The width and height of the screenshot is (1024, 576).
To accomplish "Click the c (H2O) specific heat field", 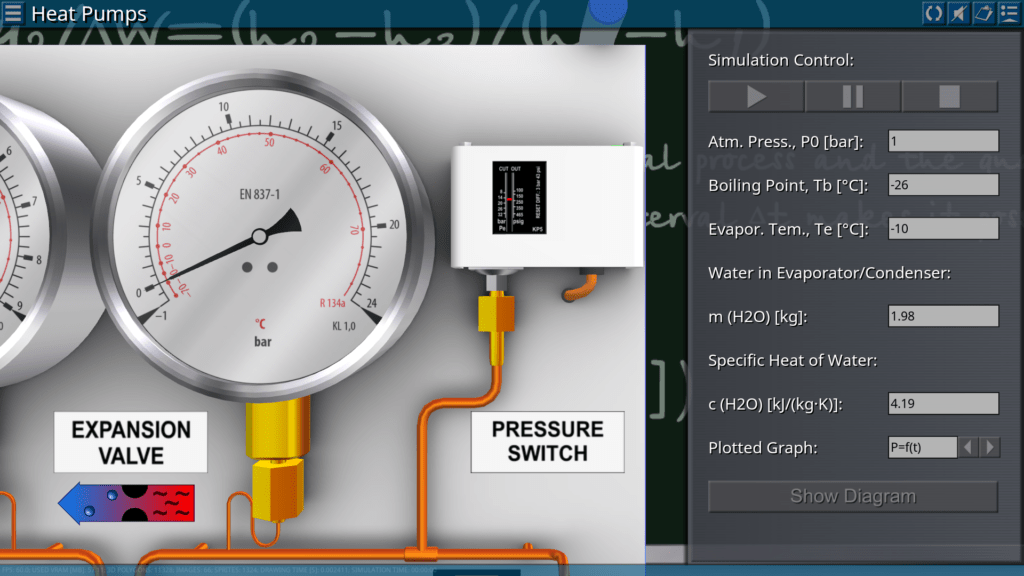I will tap(943, 404).
